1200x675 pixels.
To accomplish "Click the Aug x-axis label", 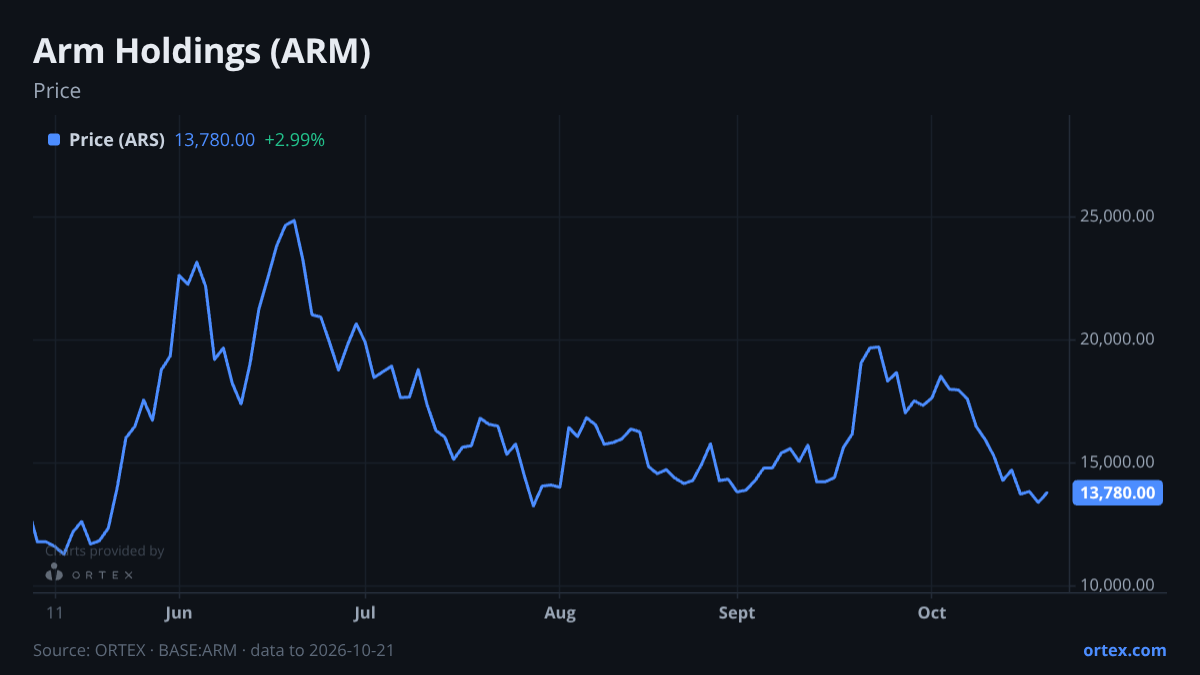I will point(560,613).
